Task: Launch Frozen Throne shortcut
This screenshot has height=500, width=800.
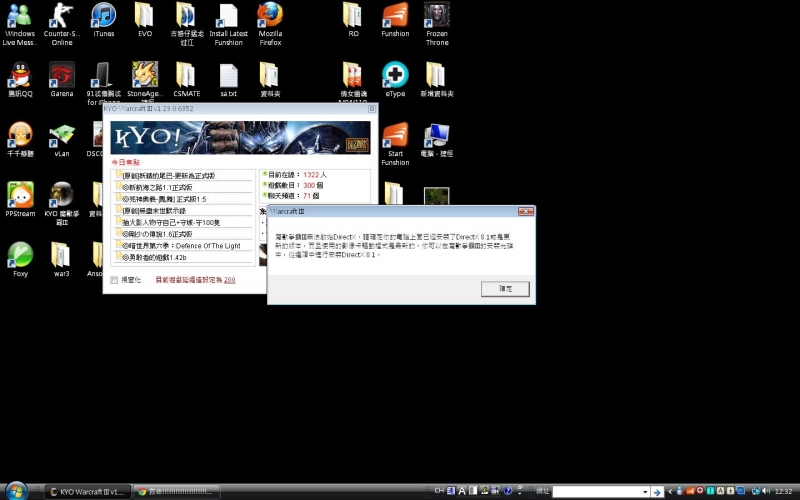Action: coord(437,23)
